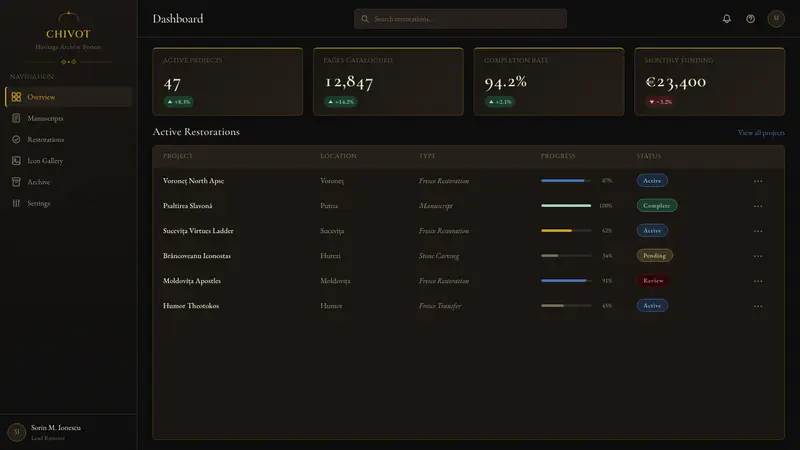This screenshot has width=800, height=450.
Task: Open the Completion Rate 94.2% card
Action: point(549,82)
